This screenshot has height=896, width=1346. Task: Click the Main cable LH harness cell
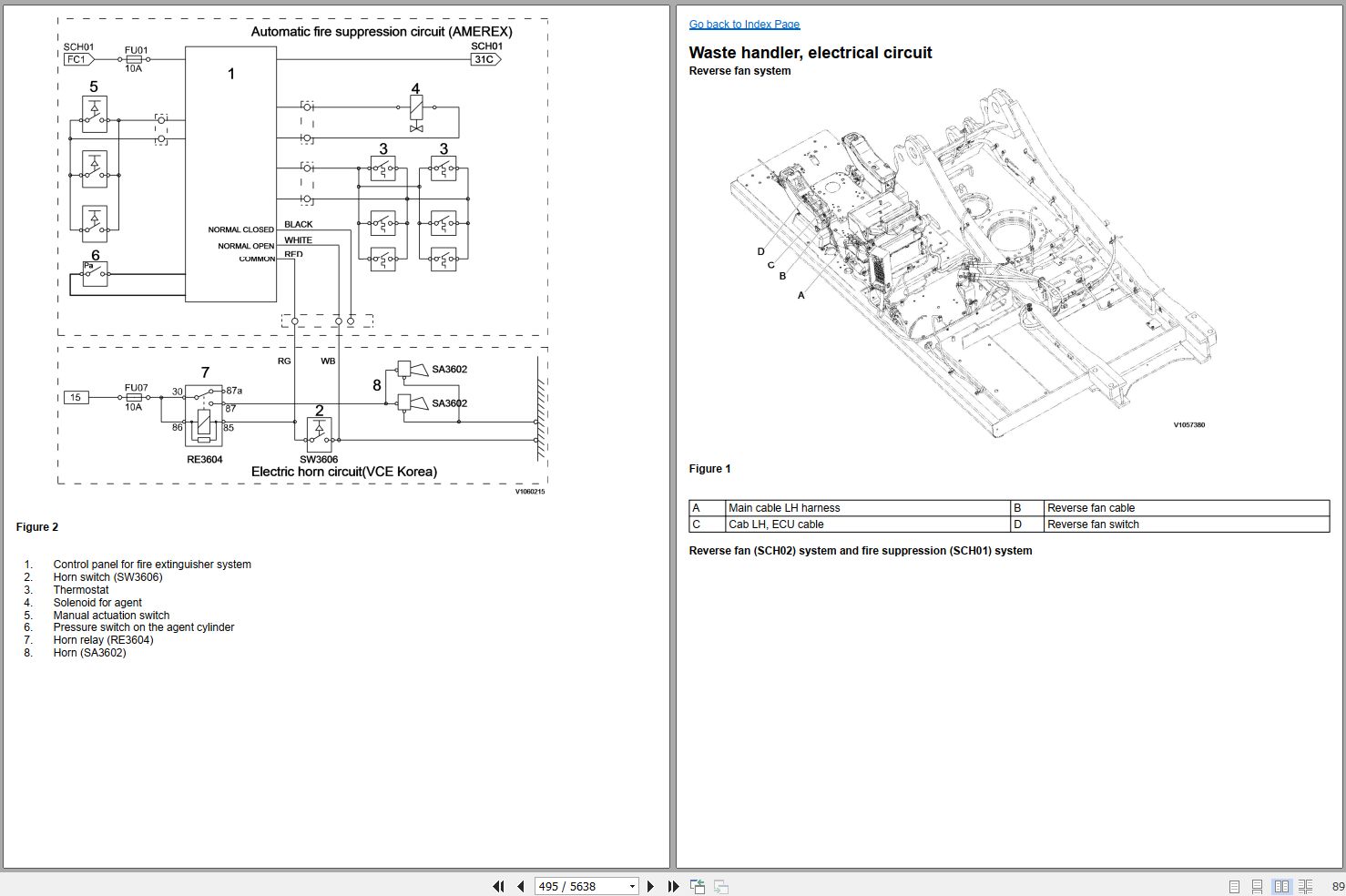(868, 508)
